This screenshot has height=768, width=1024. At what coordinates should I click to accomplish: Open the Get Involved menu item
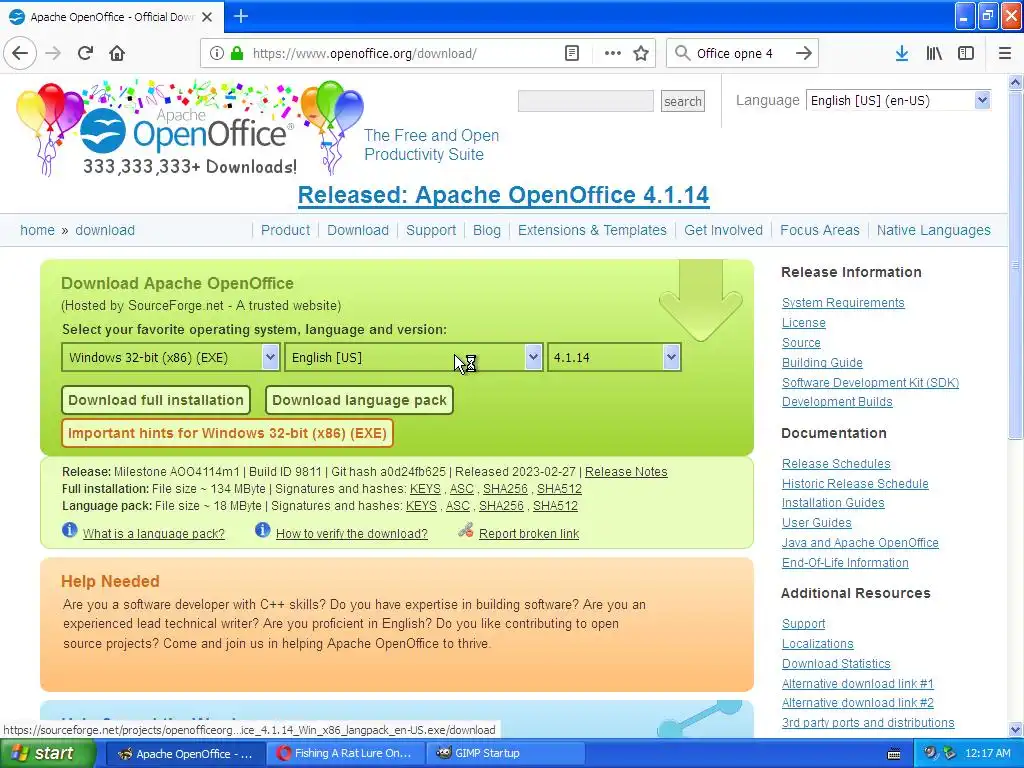tap(724, 230)
